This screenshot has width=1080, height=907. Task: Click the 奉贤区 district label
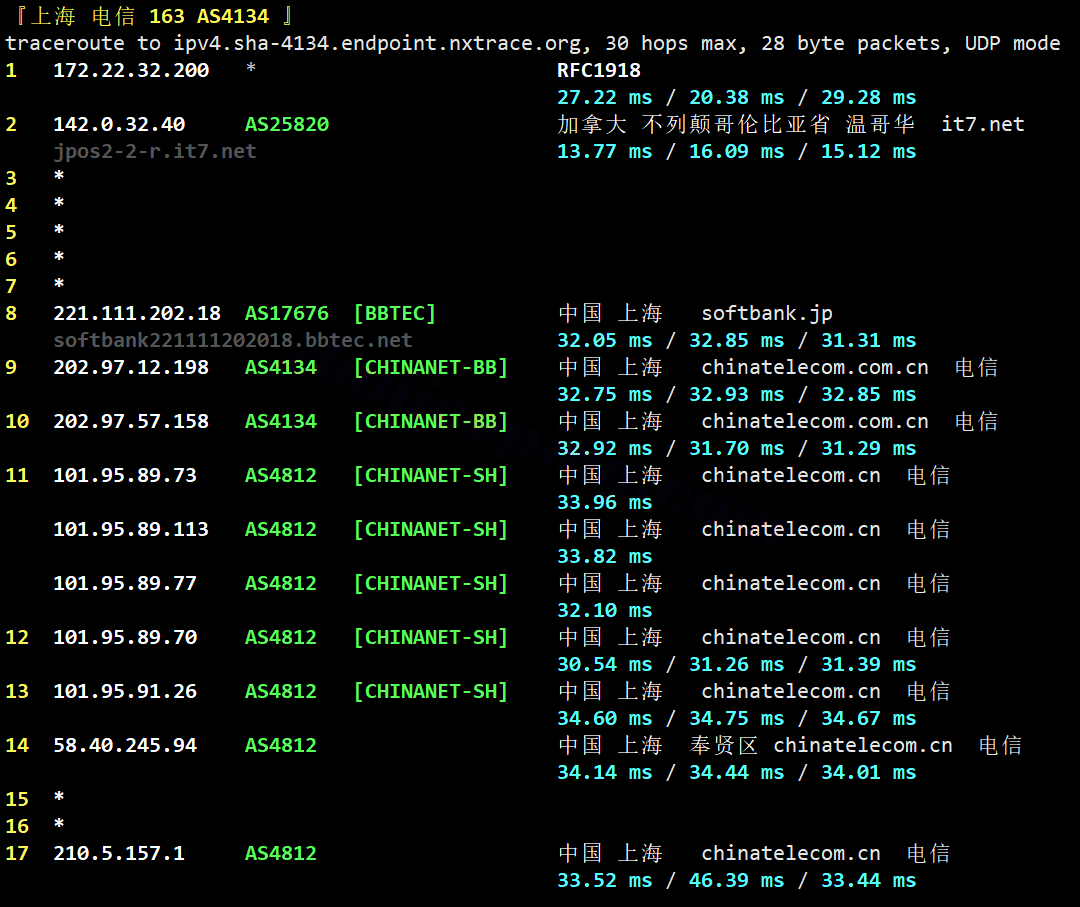coord(723,745)
